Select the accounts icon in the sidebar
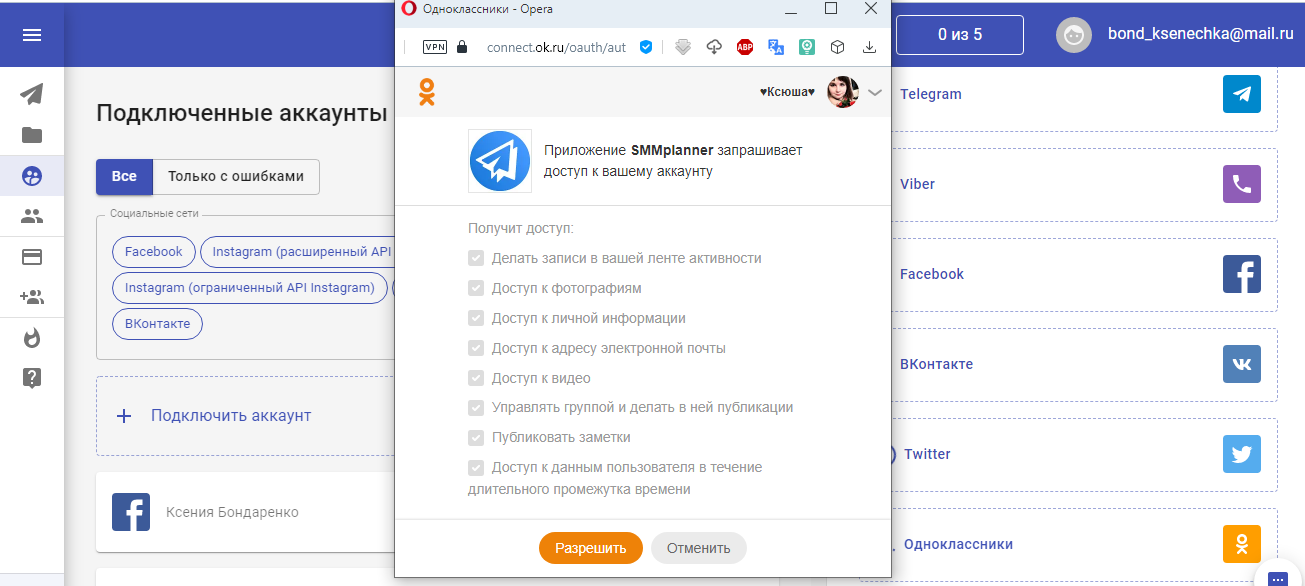Screen dimensions: 1305x586 pyautogui.click(x=32, y=176)
